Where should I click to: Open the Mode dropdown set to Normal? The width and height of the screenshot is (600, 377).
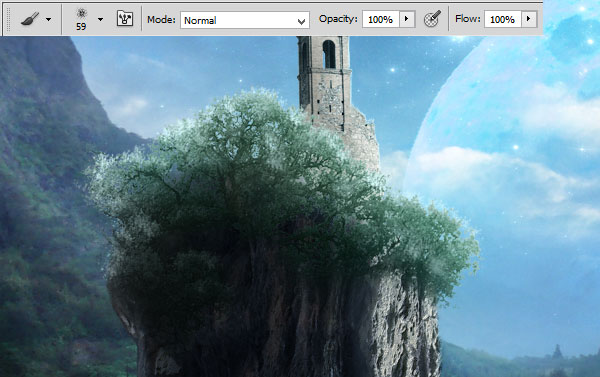click(245, 20)
